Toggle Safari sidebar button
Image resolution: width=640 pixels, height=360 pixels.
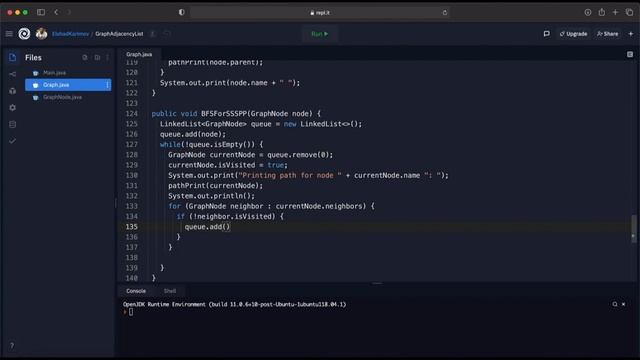click(41, 12)
